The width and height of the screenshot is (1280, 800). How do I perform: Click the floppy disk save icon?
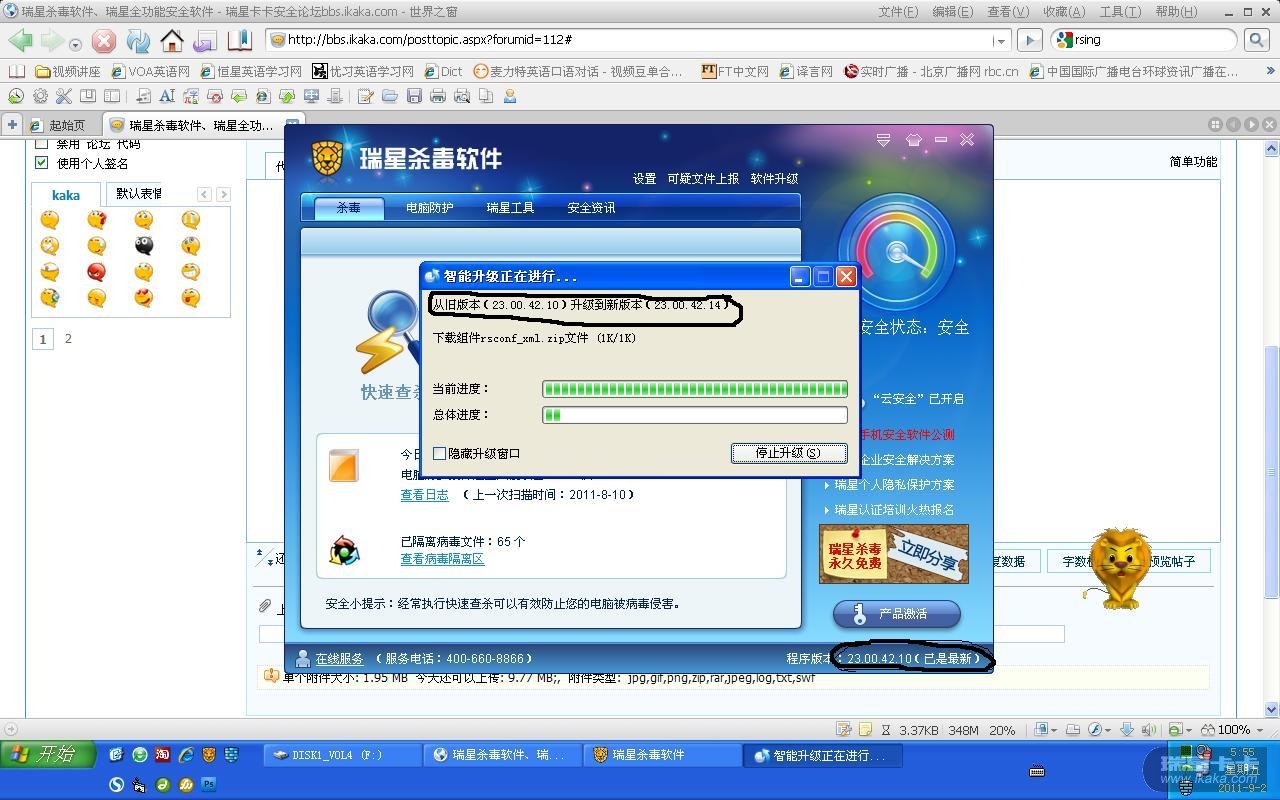pos(414,96)
